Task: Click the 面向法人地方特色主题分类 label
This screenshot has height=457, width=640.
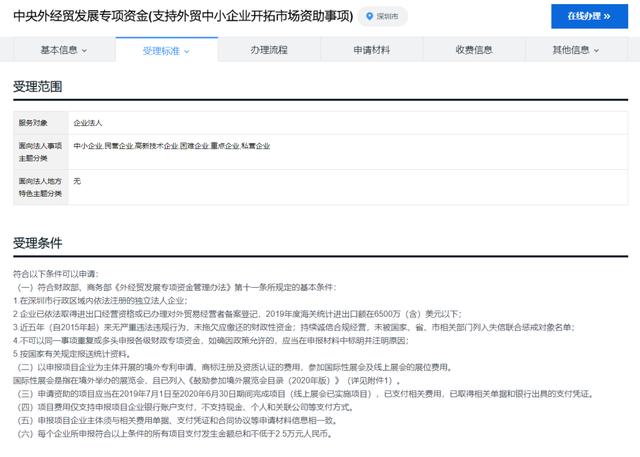Action: pyautogui.click(x=40, y=187)
